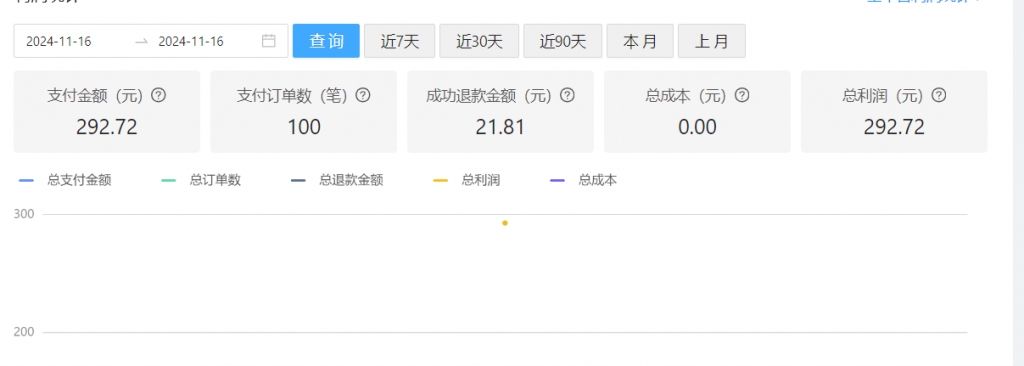The image size is (1024, 366).
Task: Click the 300 axis label
Action: [x=24, y=214]
